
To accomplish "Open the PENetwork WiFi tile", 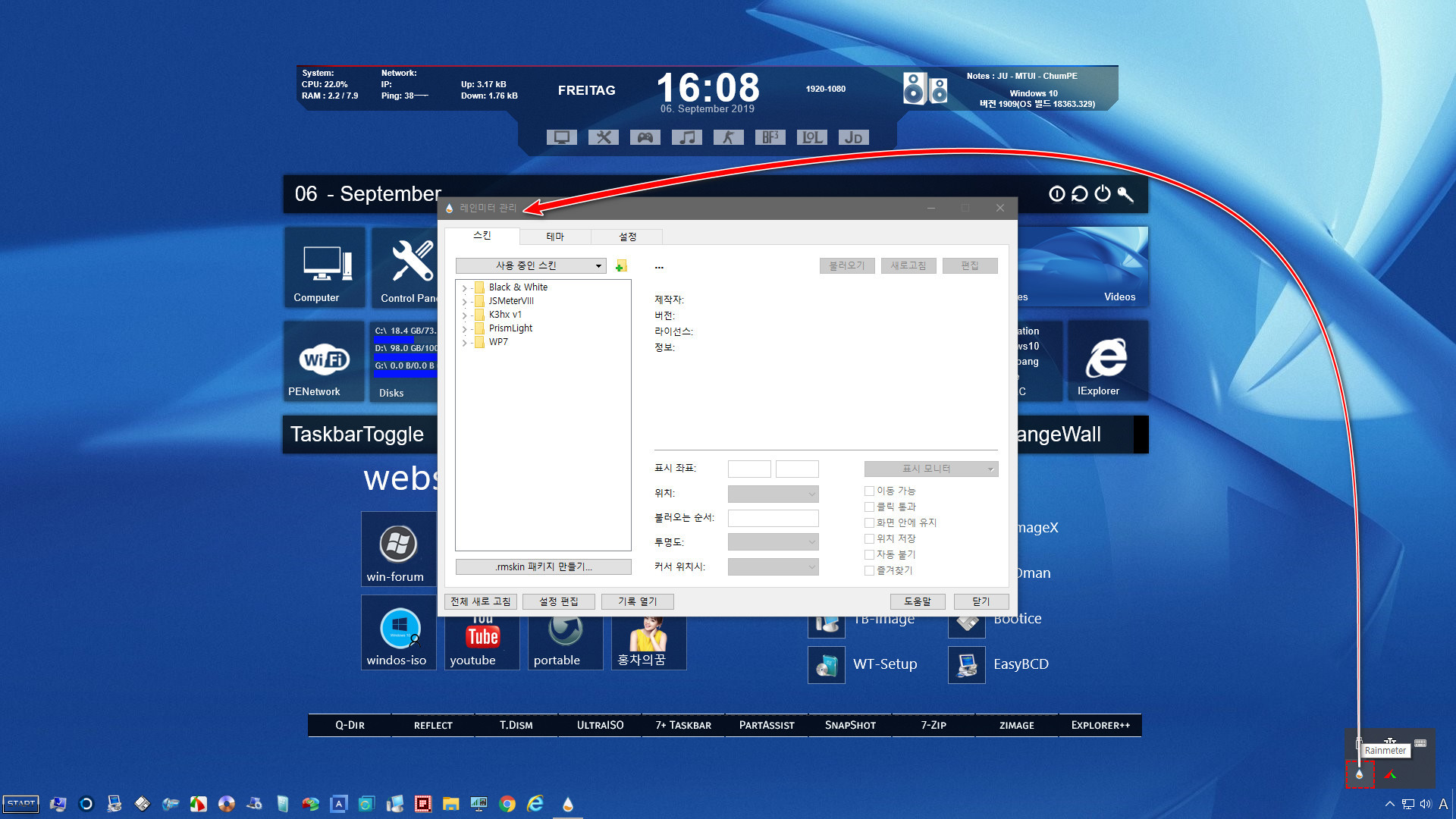I will pyautogui.click(x=324, y=361).
